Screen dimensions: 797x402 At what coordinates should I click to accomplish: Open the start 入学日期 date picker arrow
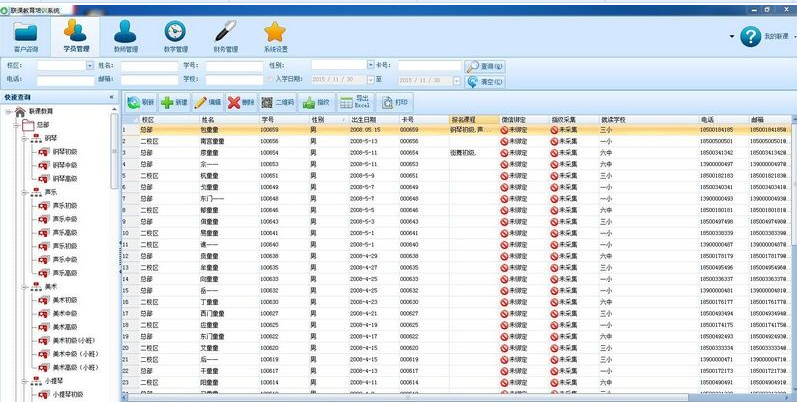[371, 80]
